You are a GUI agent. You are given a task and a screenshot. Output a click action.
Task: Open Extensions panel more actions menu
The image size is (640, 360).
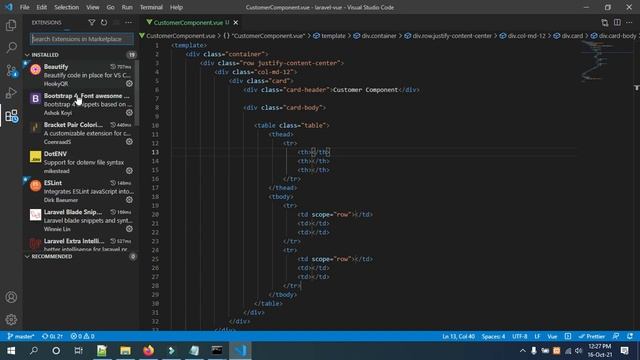(129, 22)
